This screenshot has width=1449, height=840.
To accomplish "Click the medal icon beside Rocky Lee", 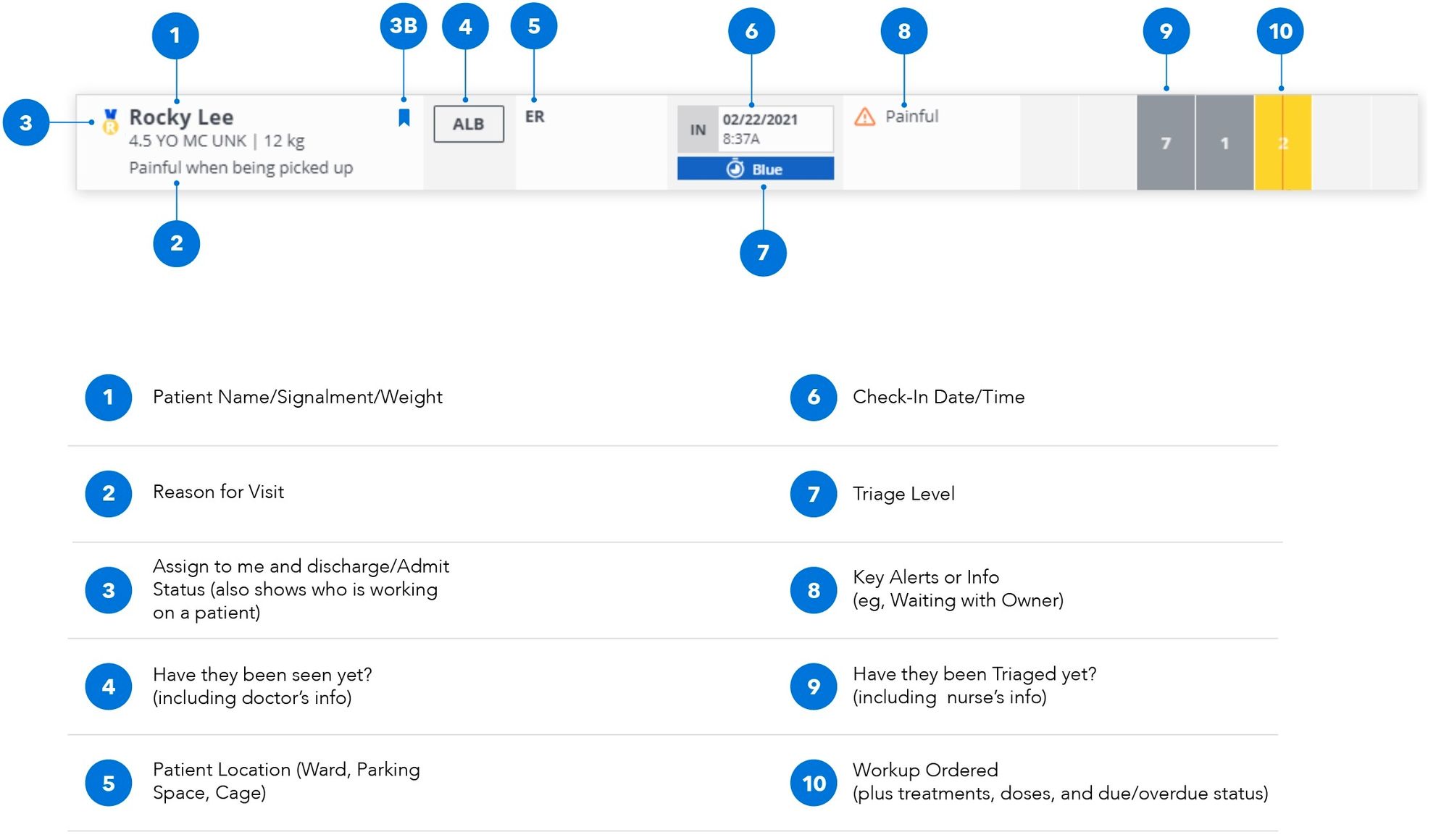I will point(110,122).
